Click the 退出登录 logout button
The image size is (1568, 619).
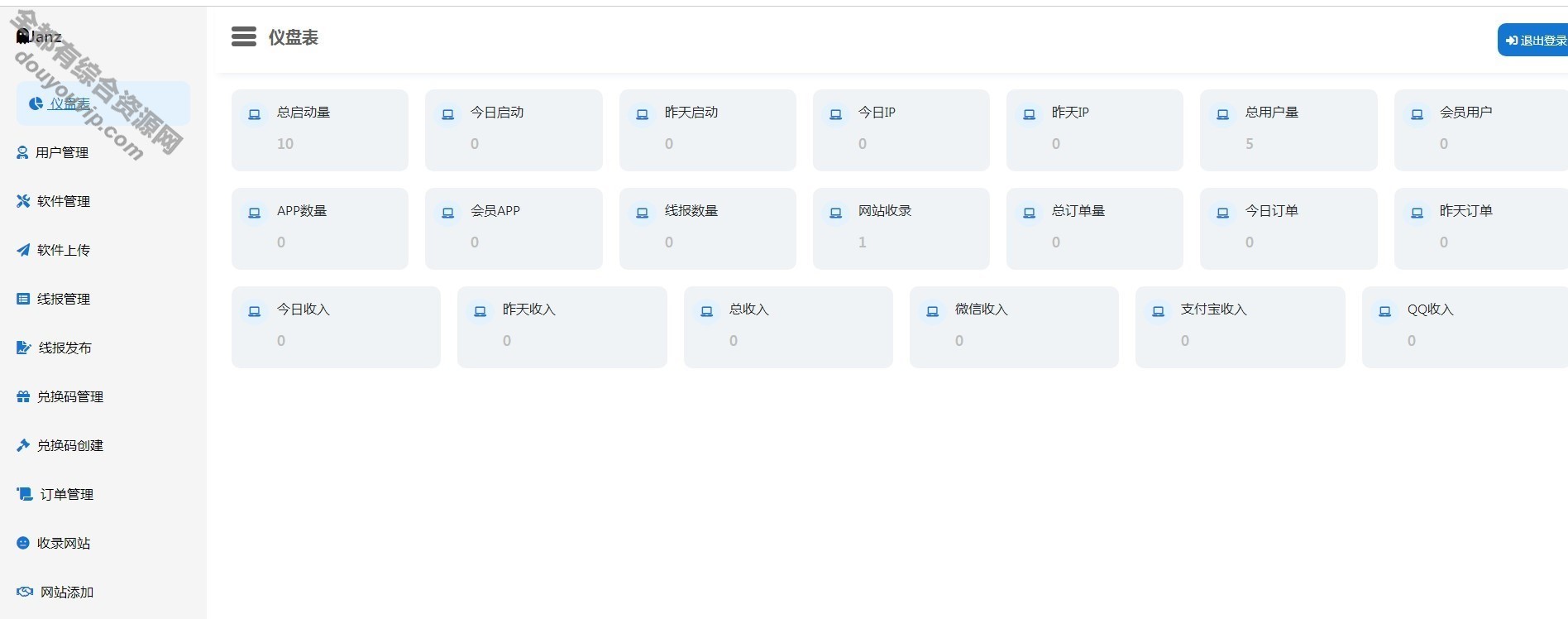click(x=1532, y=40)
